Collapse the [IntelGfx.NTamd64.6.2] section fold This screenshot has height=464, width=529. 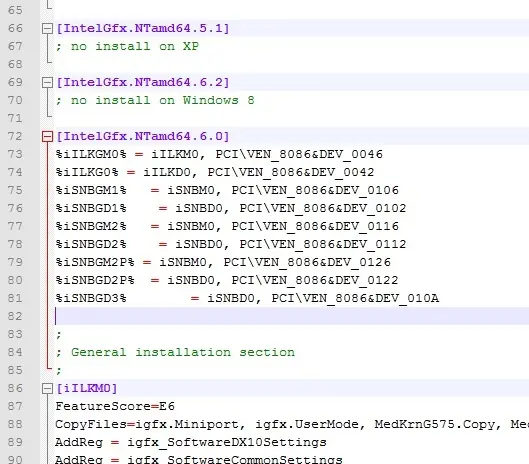[47, 83]
